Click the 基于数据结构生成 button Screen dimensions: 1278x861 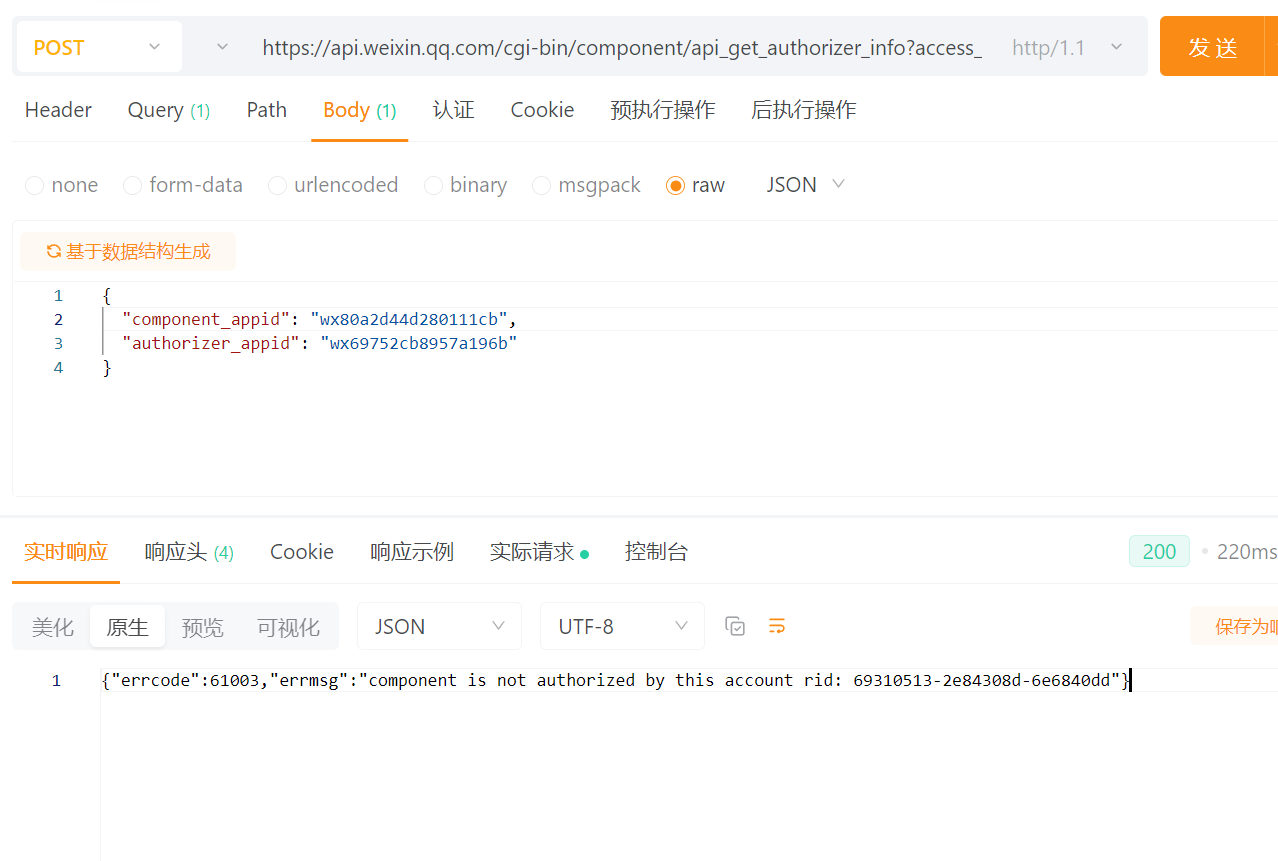click(x=128, y=252)
